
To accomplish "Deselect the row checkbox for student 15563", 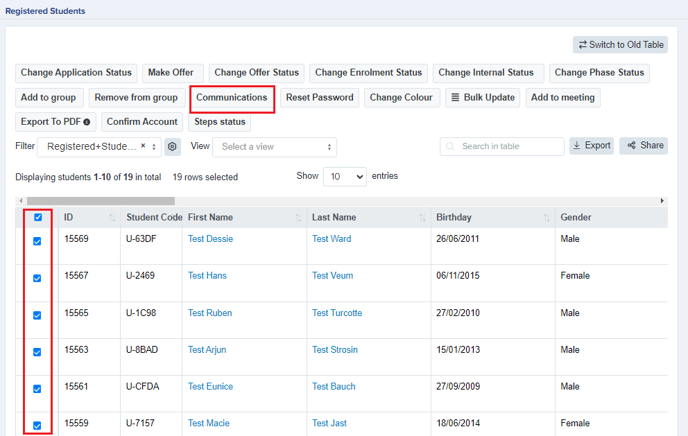I will point(37,352).
